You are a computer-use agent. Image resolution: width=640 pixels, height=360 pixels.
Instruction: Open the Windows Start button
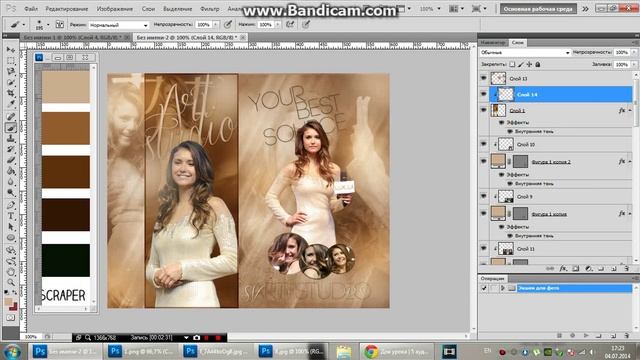(x=12, y=352)
